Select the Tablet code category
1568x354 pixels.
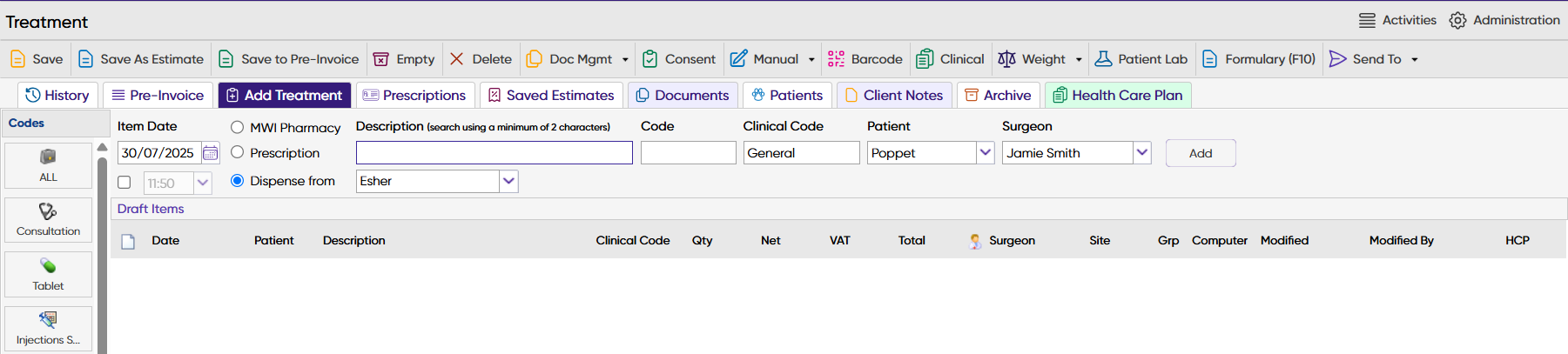coord(48,275)
